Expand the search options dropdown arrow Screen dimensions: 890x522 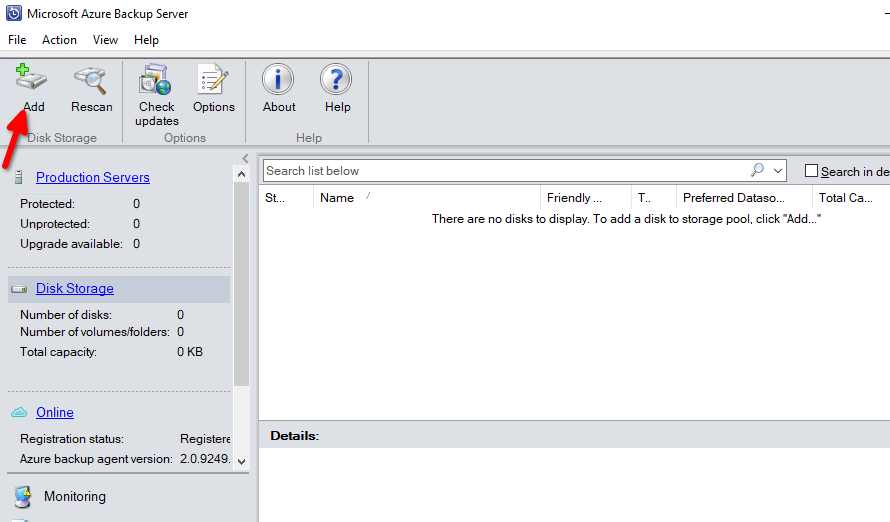click(778, 171)
